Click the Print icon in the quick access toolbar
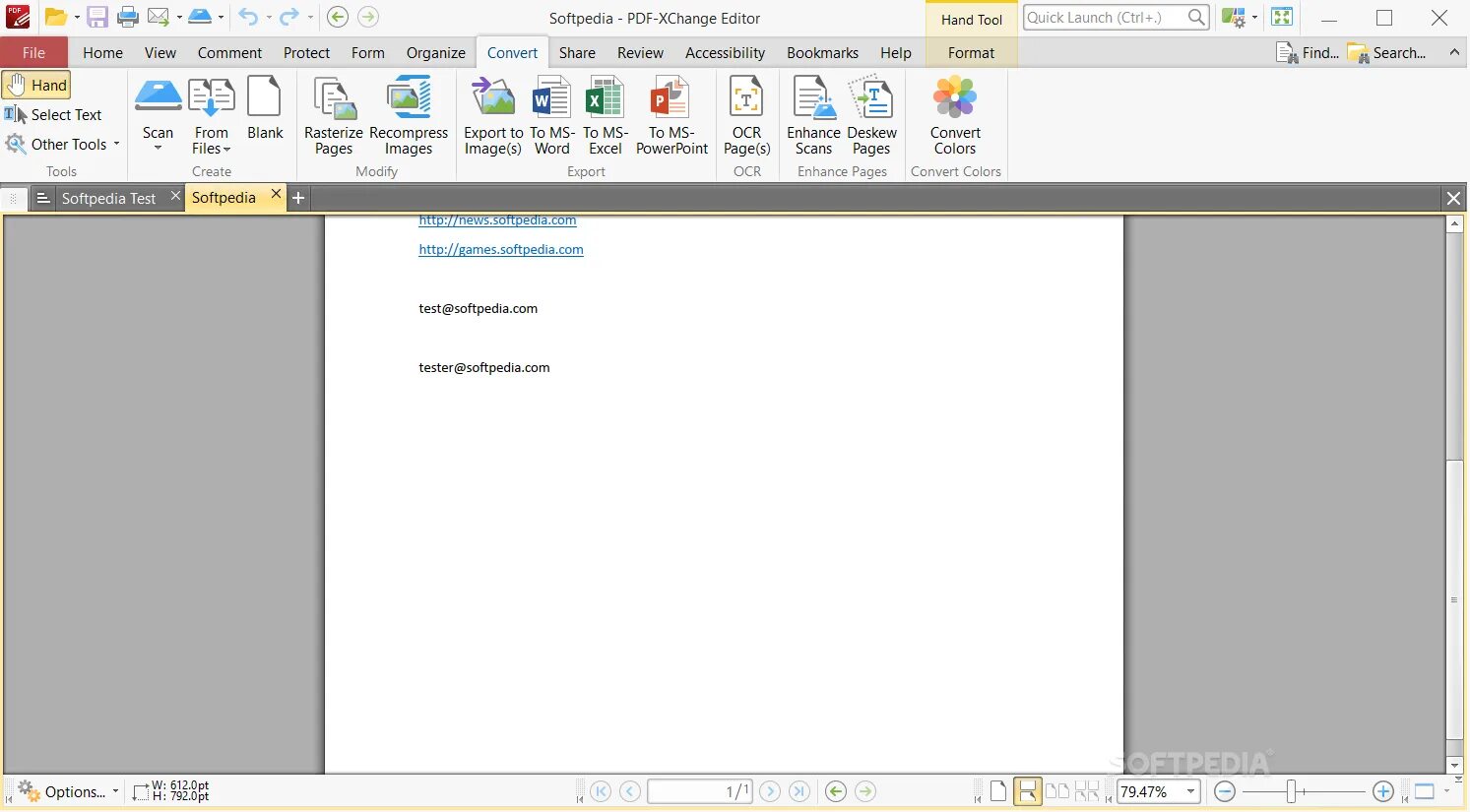The width and height of the screenshot is (1470, 812). pyautogui.click(x=128, y=17)
